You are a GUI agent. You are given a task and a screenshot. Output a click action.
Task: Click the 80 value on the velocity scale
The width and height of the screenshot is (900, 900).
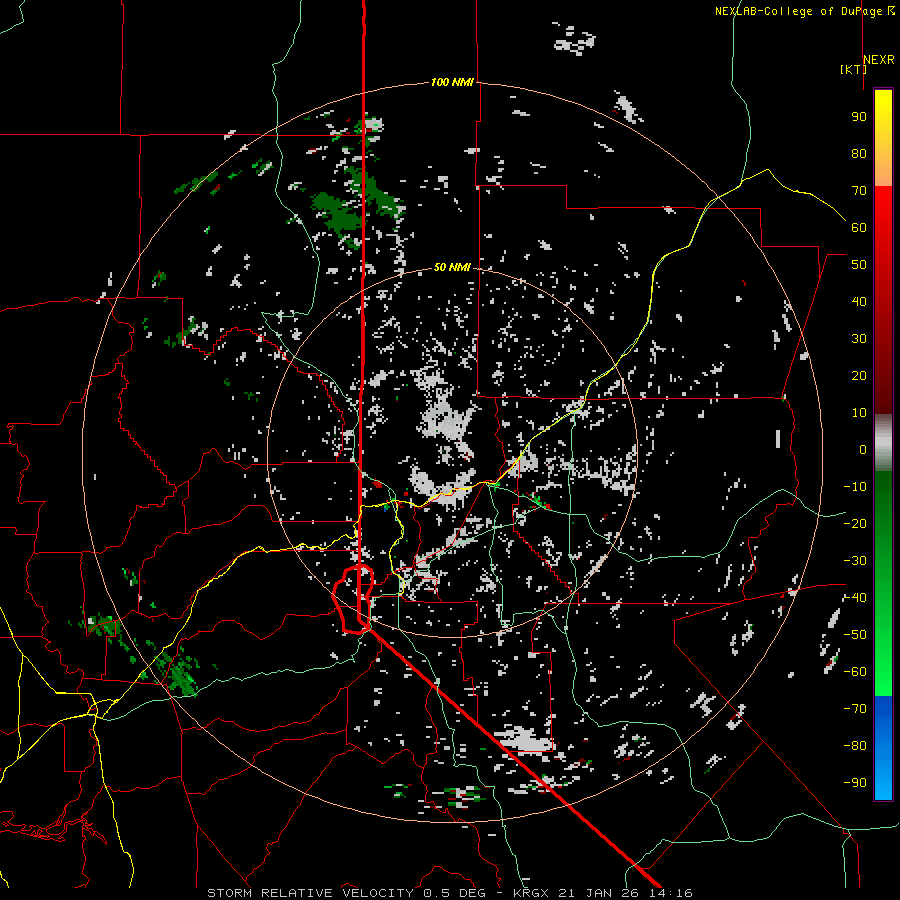(859, 154)
